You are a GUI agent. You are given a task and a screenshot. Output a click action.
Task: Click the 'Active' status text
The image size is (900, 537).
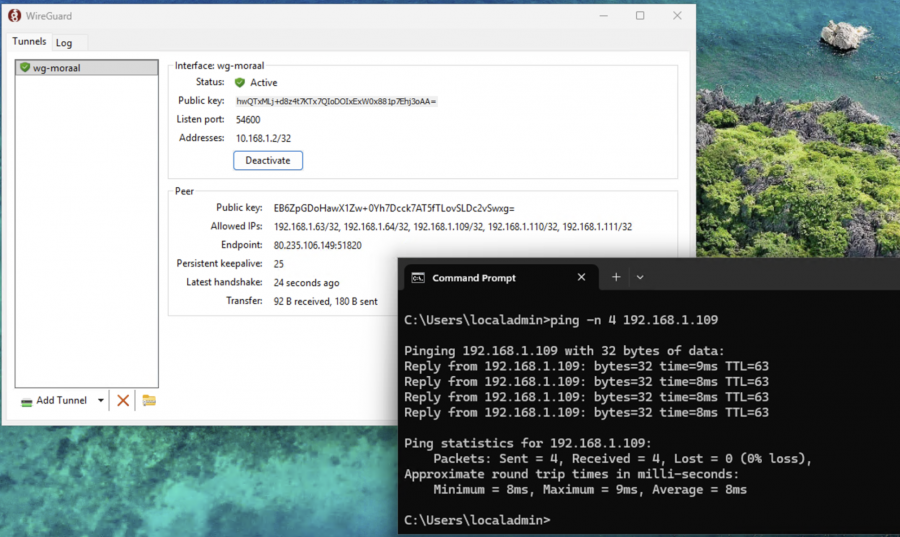coord(263,83)
